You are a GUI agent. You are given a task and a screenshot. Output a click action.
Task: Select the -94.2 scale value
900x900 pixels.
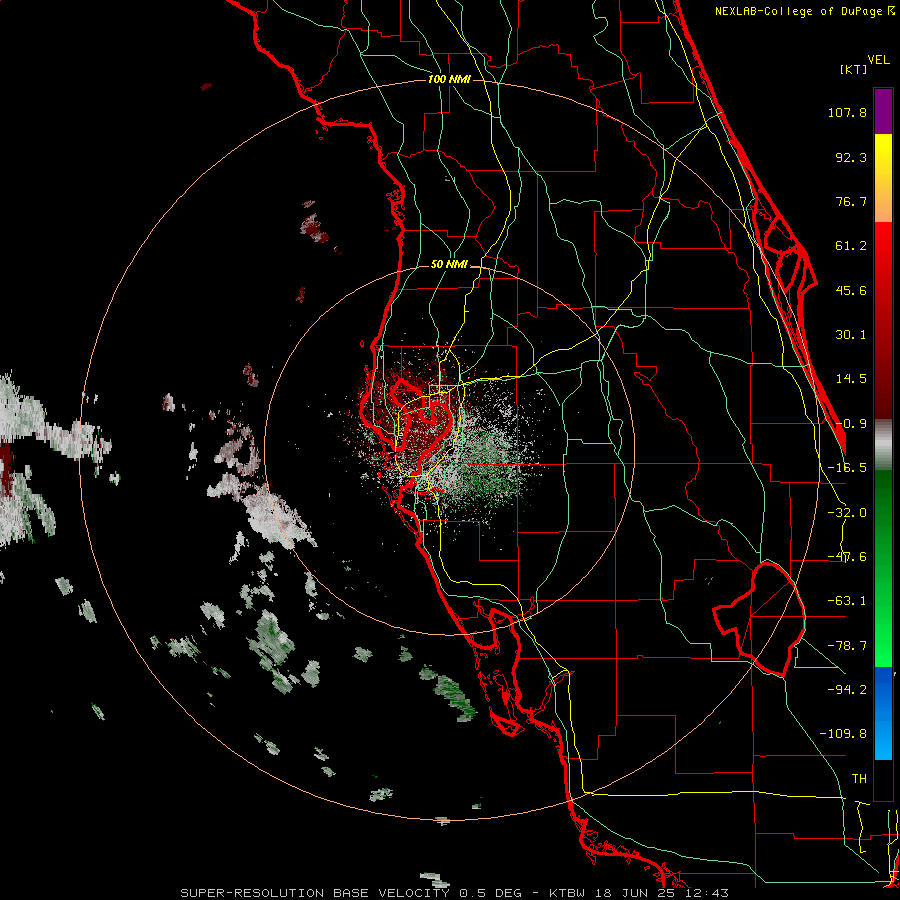(847, 689)
